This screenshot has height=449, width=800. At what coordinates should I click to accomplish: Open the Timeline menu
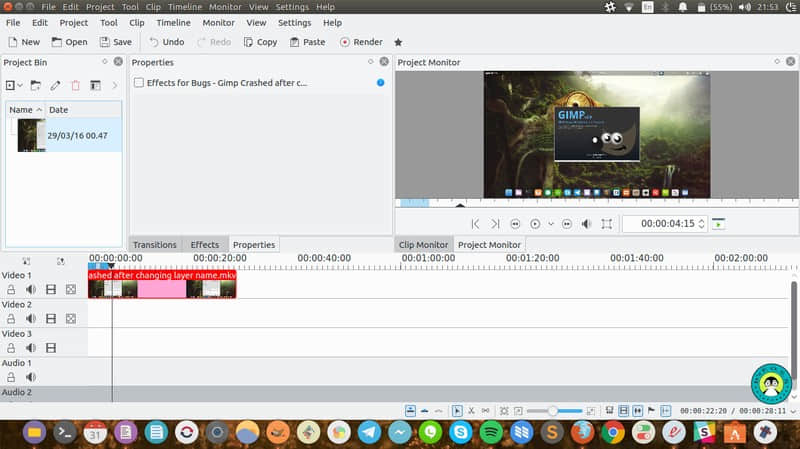pyautogui.click(x=173, y=22)
